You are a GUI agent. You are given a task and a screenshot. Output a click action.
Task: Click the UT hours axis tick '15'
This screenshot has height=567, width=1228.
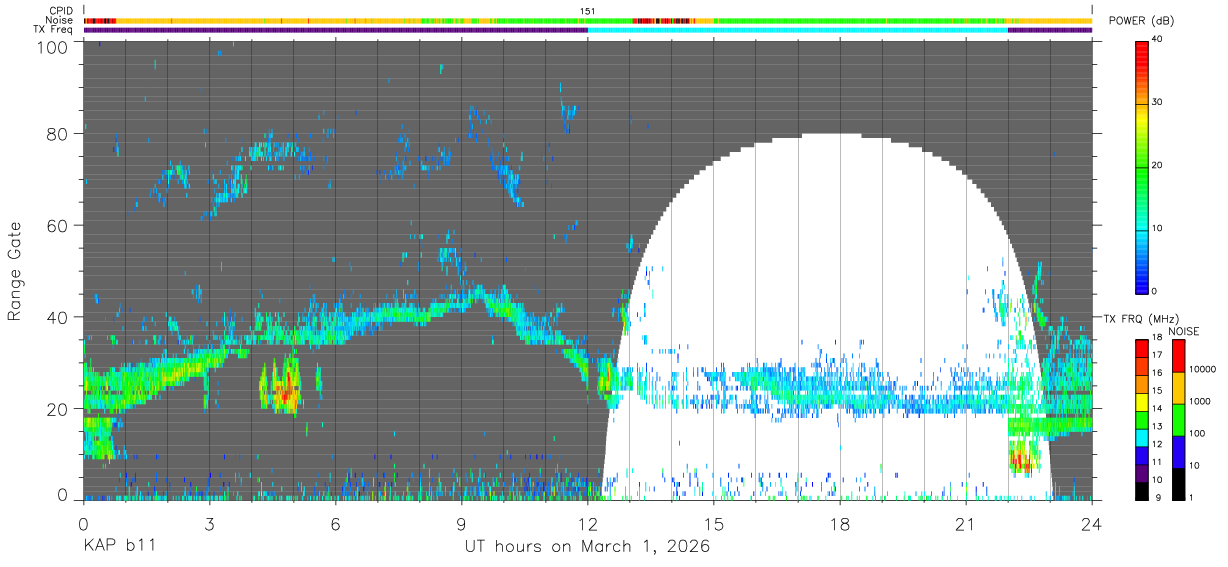713,524
